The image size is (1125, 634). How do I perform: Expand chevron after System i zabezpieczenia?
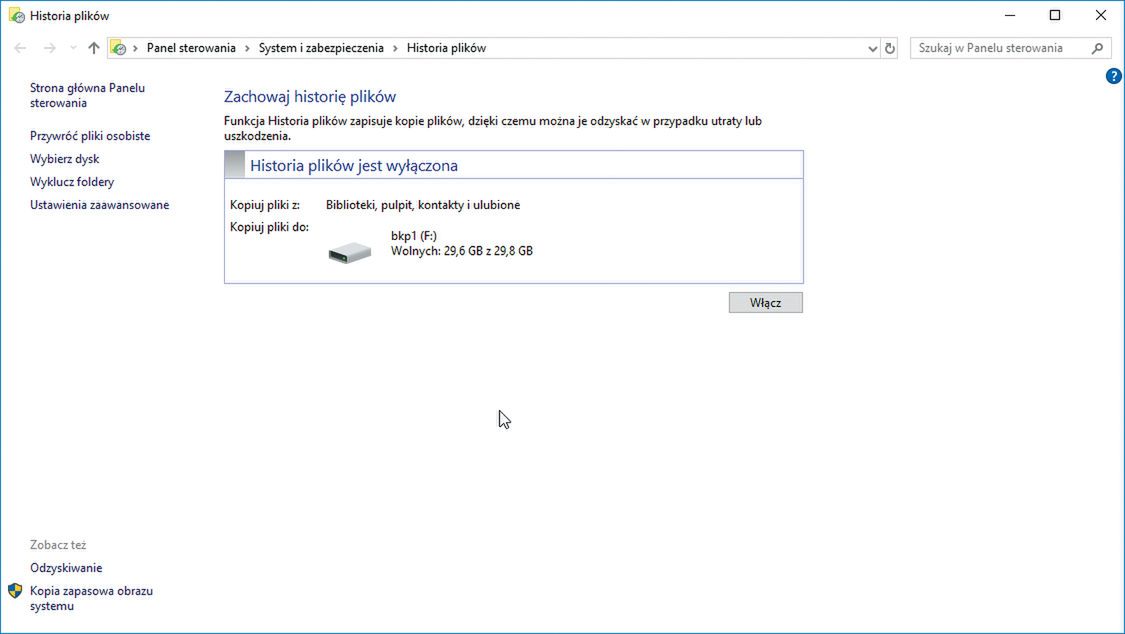[395, 48]
